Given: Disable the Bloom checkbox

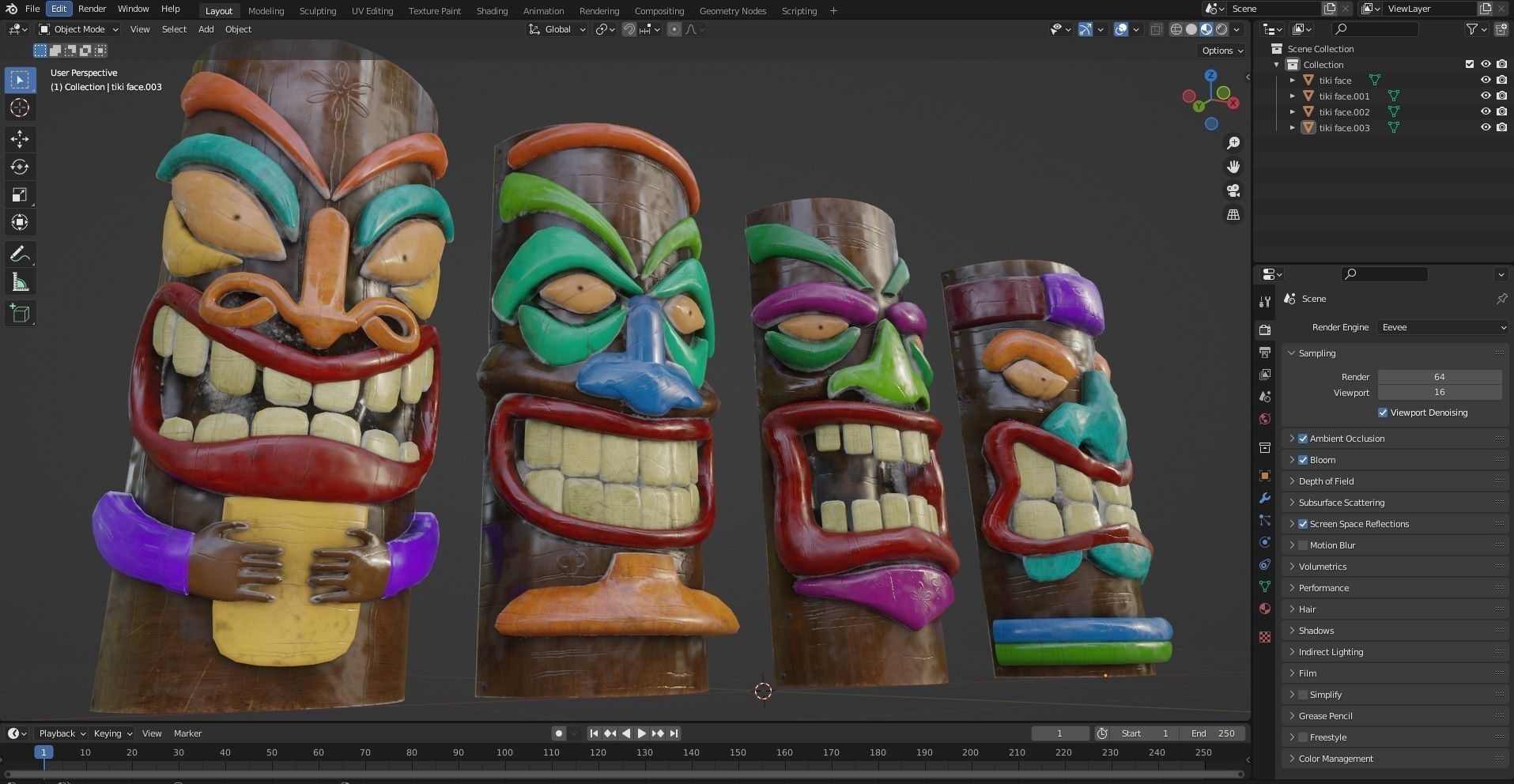Looking at the screenshot, I should [x=1303, y=460].
